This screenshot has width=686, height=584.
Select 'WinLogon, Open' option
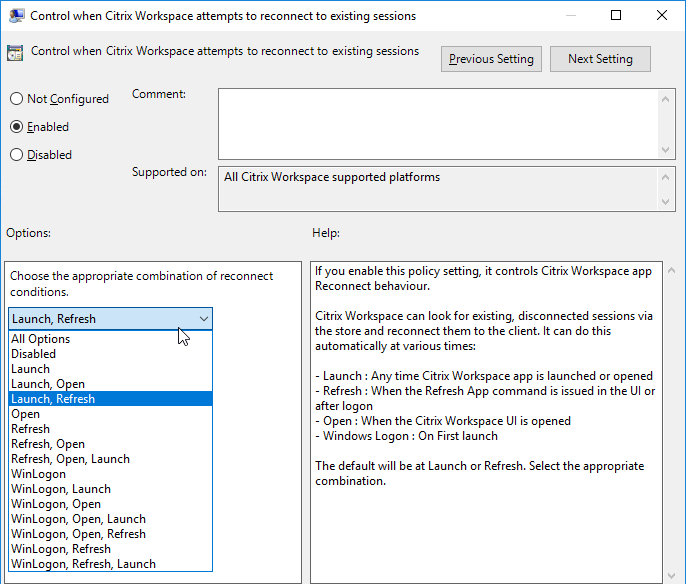(110, 504)
